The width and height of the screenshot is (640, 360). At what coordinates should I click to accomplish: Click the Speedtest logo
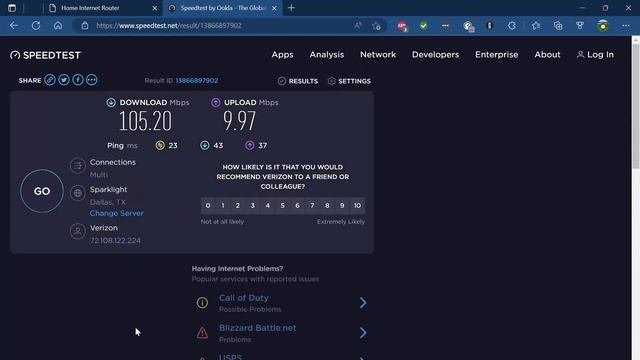click(x=45, y=55)
